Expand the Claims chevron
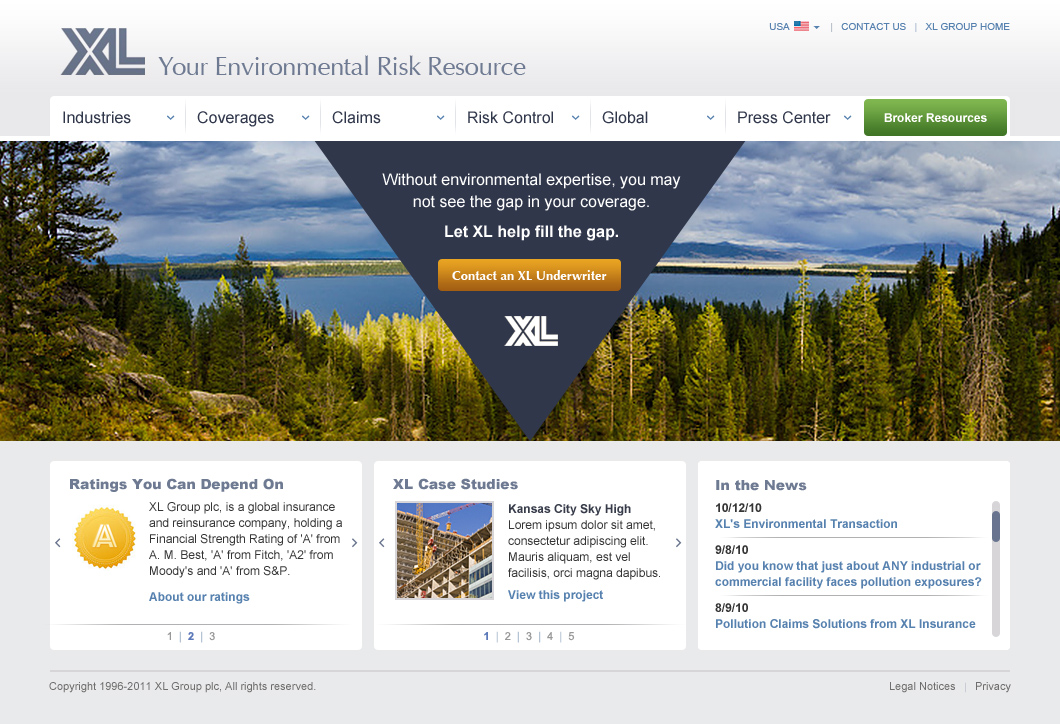Viewport: 1060px width, 724px height. 441,118
